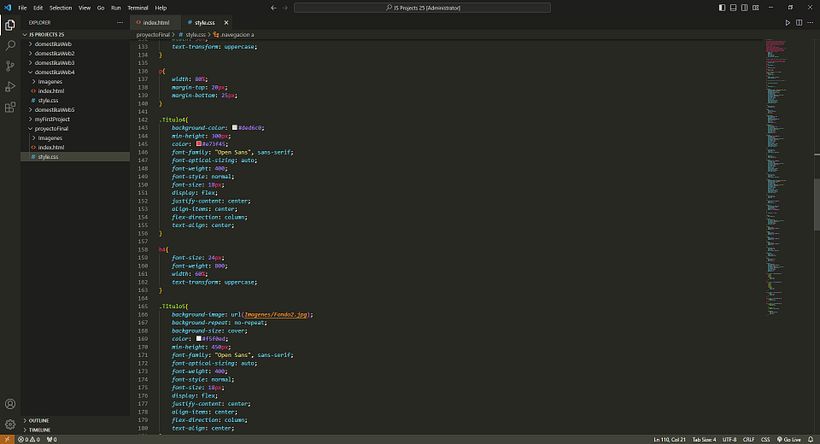Open the Help menu
The width and height of the screenshot is (820, 444).
point(161,8)
